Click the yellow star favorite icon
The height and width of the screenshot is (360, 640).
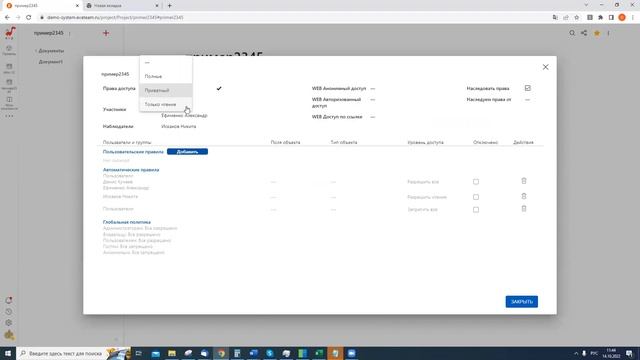point(597,33)
